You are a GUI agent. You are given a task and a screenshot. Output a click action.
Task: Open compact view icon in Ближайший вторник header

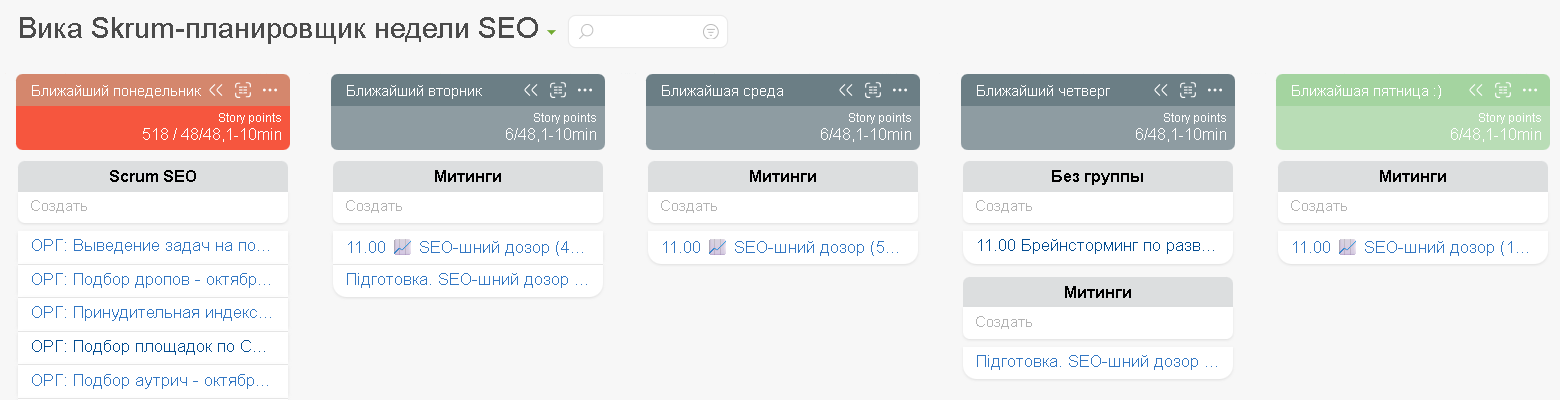[558, 90]
